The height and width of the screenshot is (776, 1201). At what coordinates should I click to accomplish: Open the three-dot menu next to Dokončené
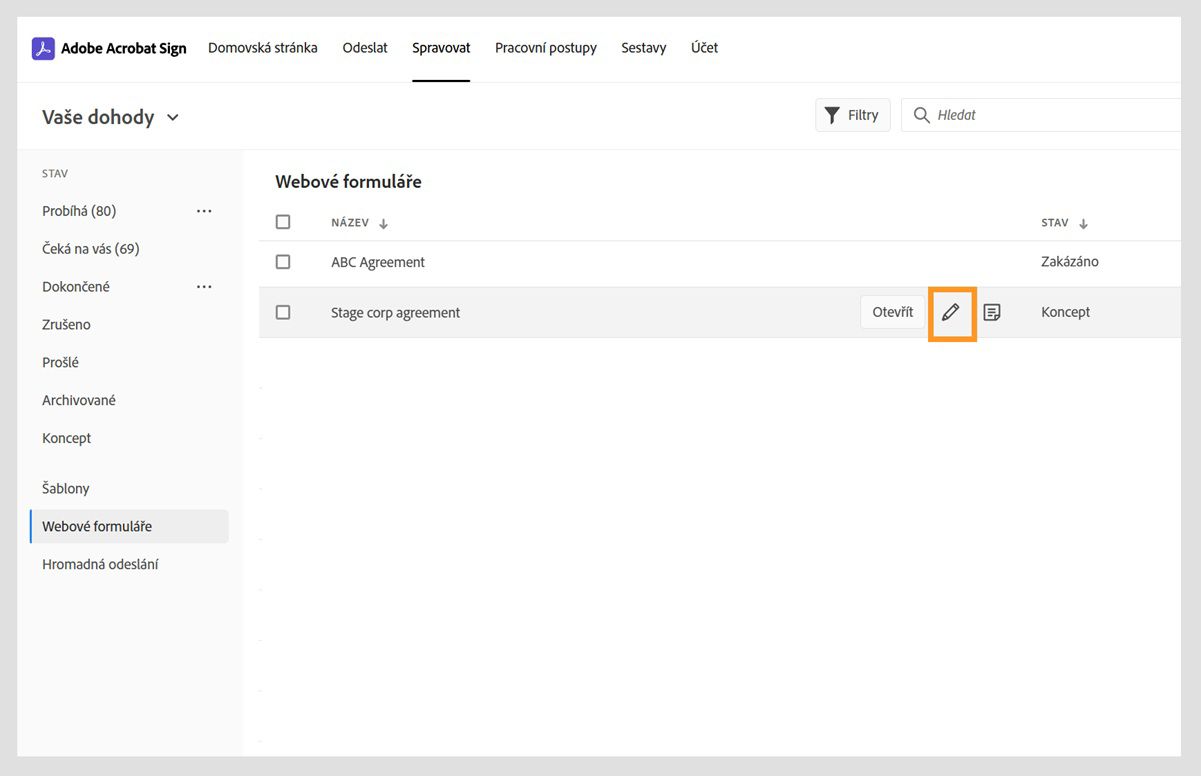point(205,287)
